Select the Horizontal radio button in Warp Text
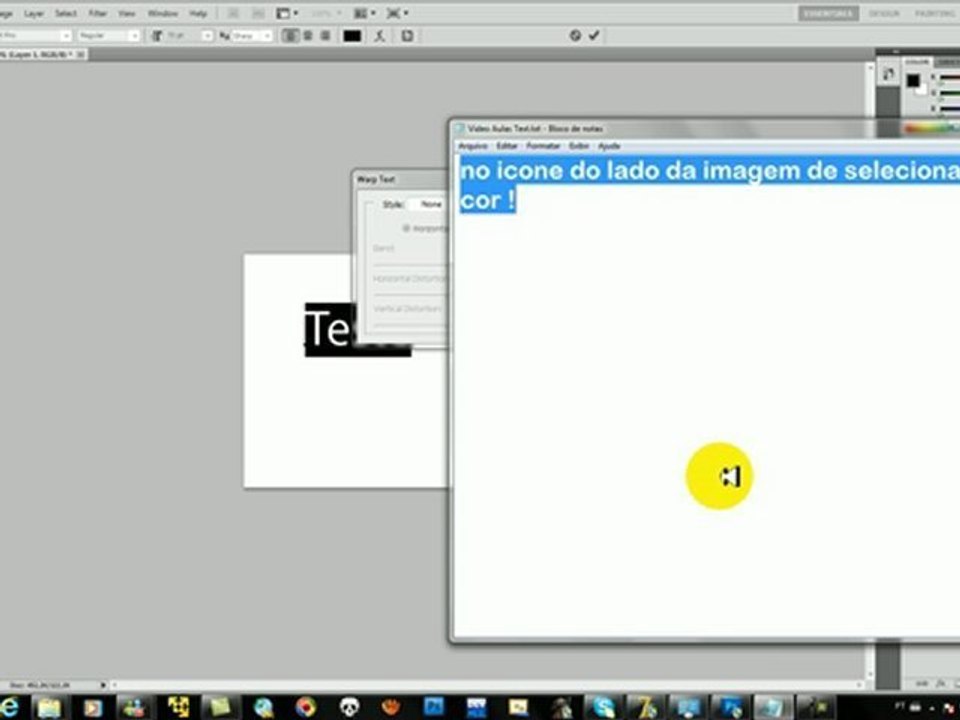Viewport: 960px width, 720px height. pos(405,228)
